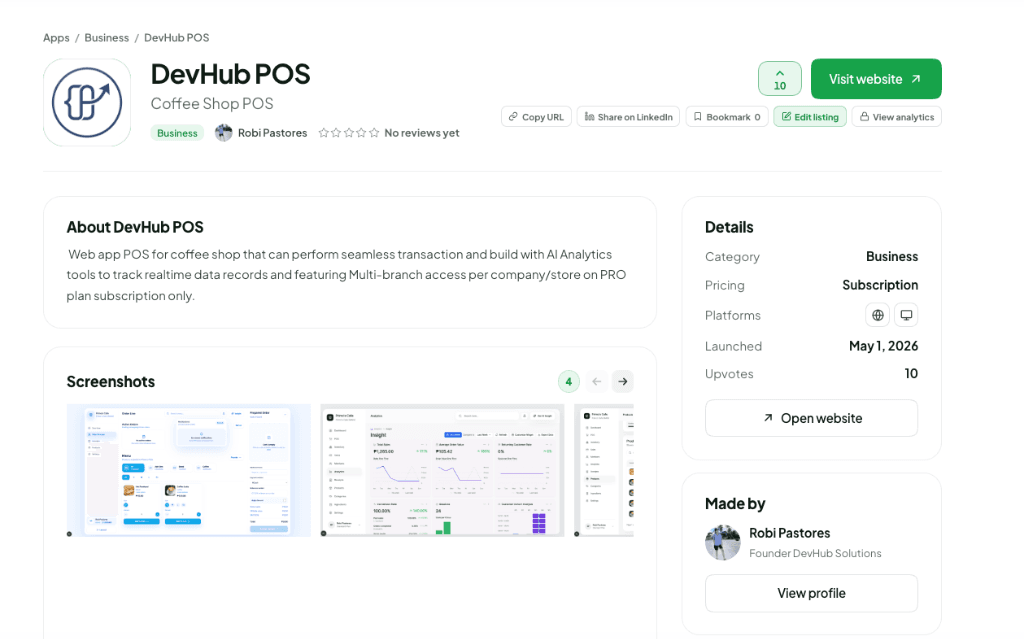Open the Apps breadcrumb link
The height and width of the screenshot is (639, 1024).
click(56, 38)
